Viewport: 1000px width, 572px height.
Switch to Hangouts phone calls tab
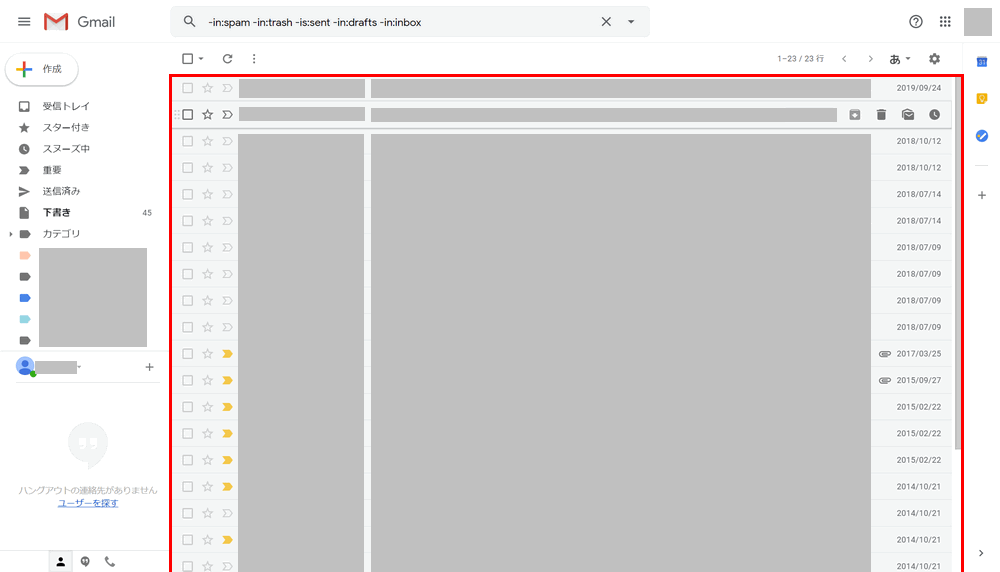(x=110, y=562)
